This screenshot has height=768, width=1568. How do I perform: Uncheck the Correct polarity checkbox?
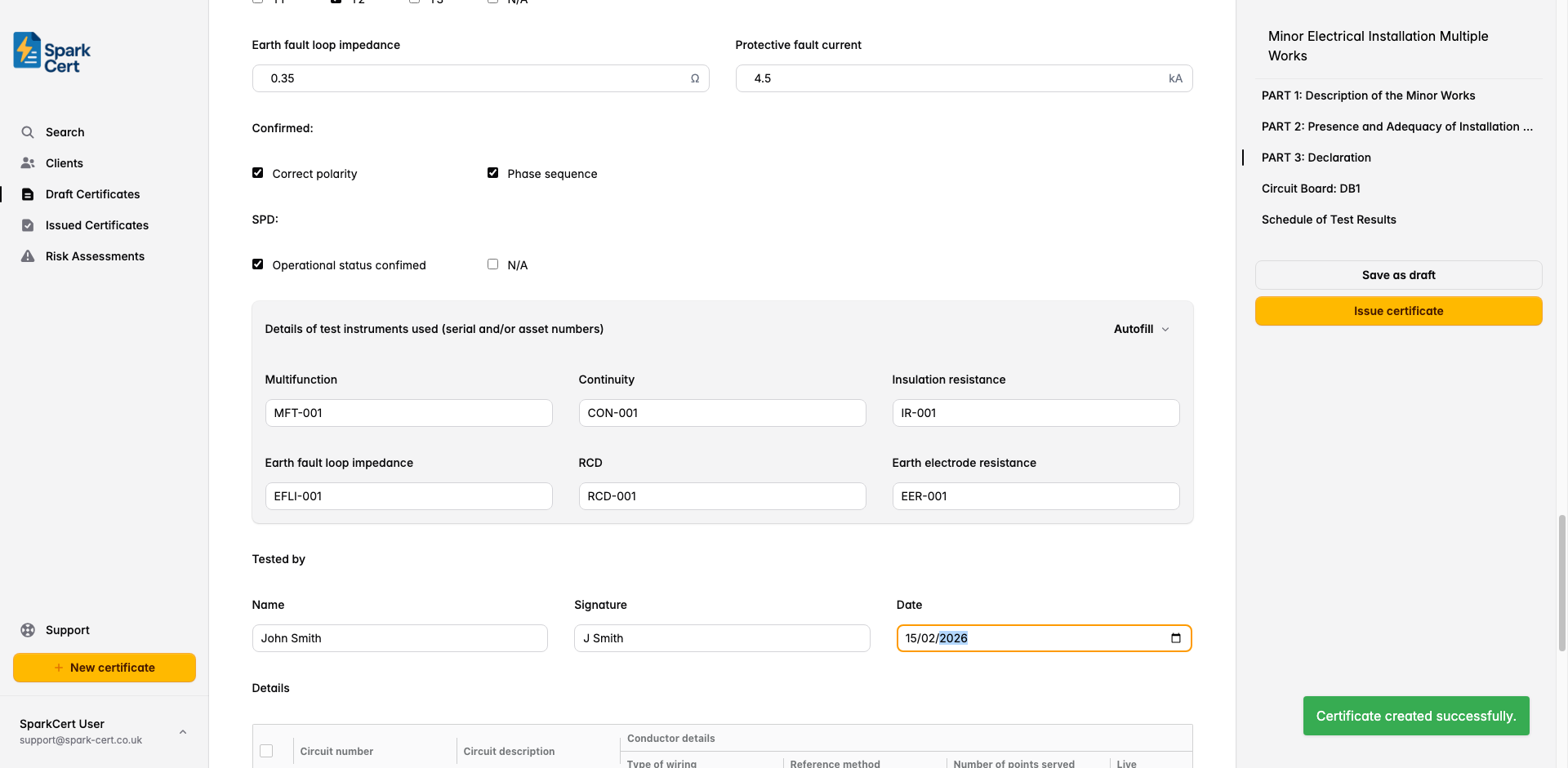point(258,173)
